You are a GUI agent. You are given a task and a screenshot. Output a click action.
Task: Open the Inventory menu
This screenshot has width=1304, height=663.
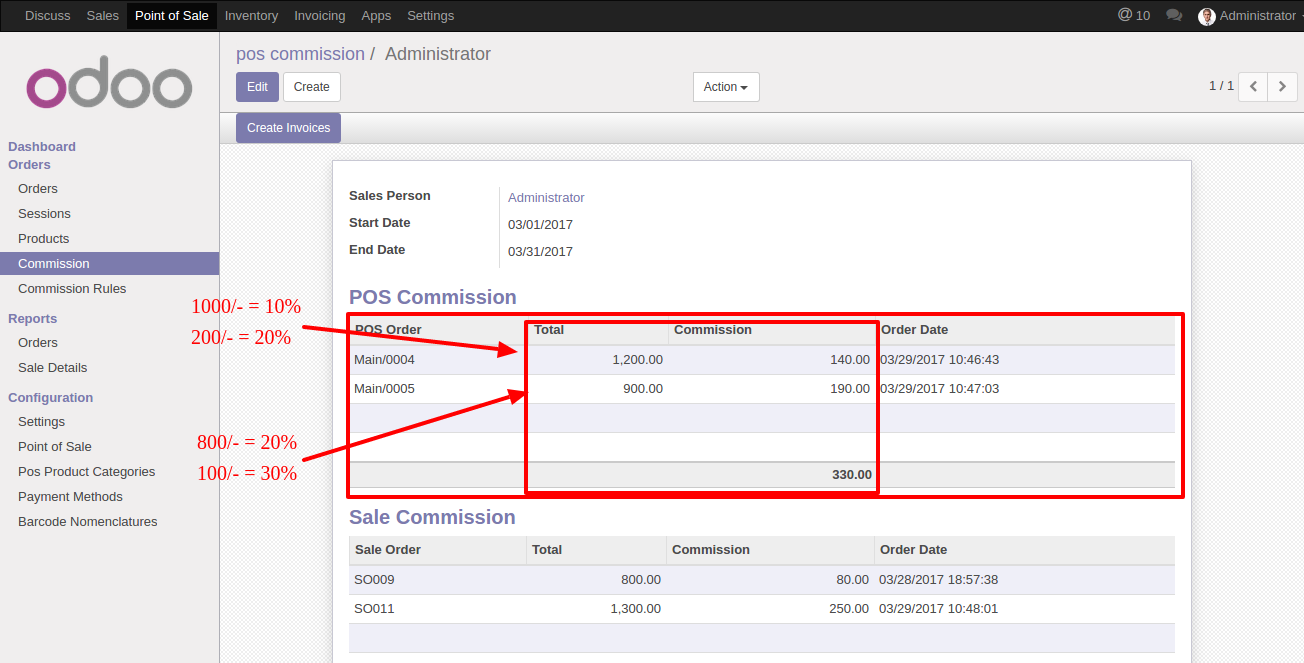click(251, 16)
